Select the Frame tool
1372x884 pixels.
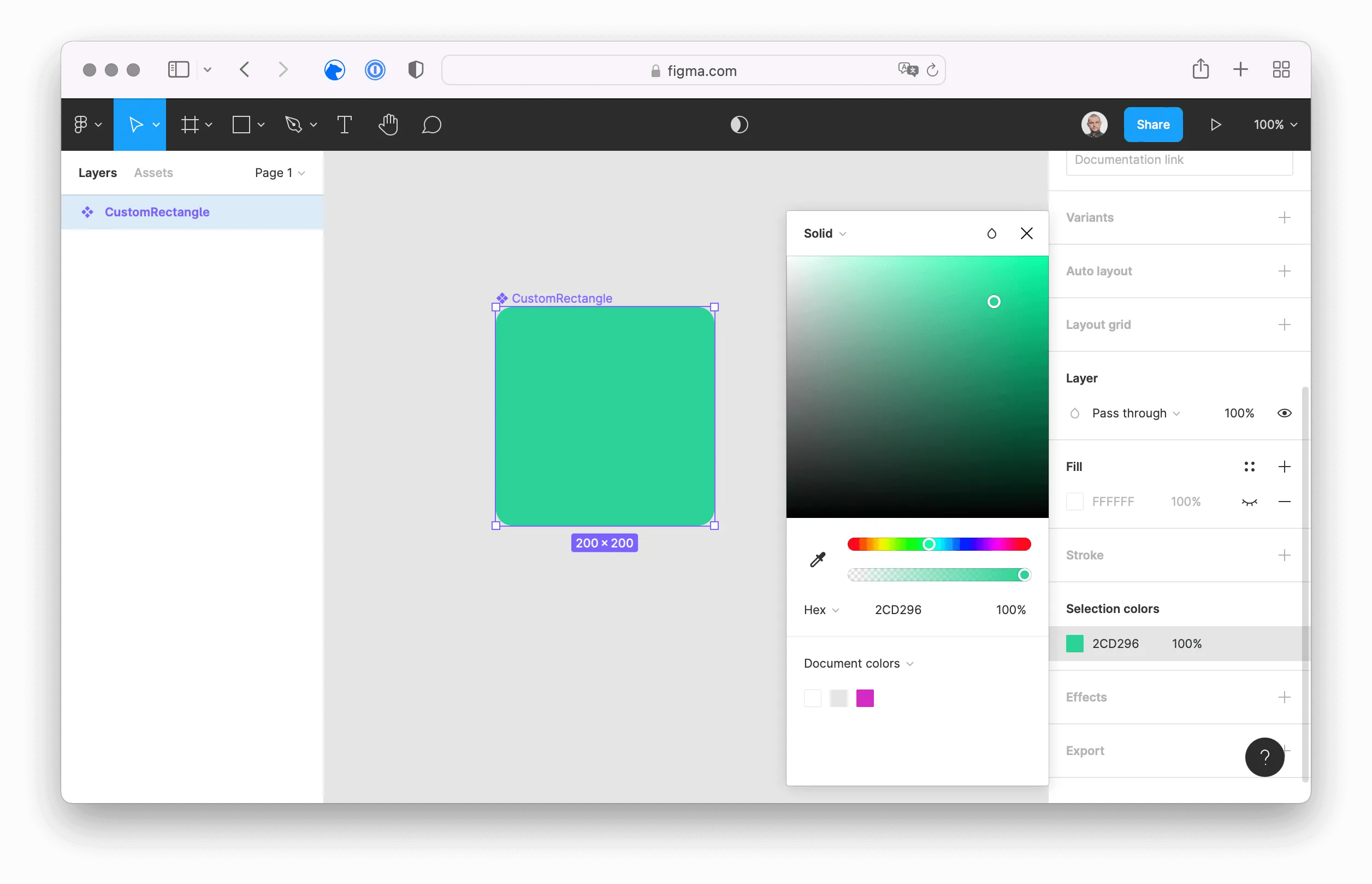point(191,125)
